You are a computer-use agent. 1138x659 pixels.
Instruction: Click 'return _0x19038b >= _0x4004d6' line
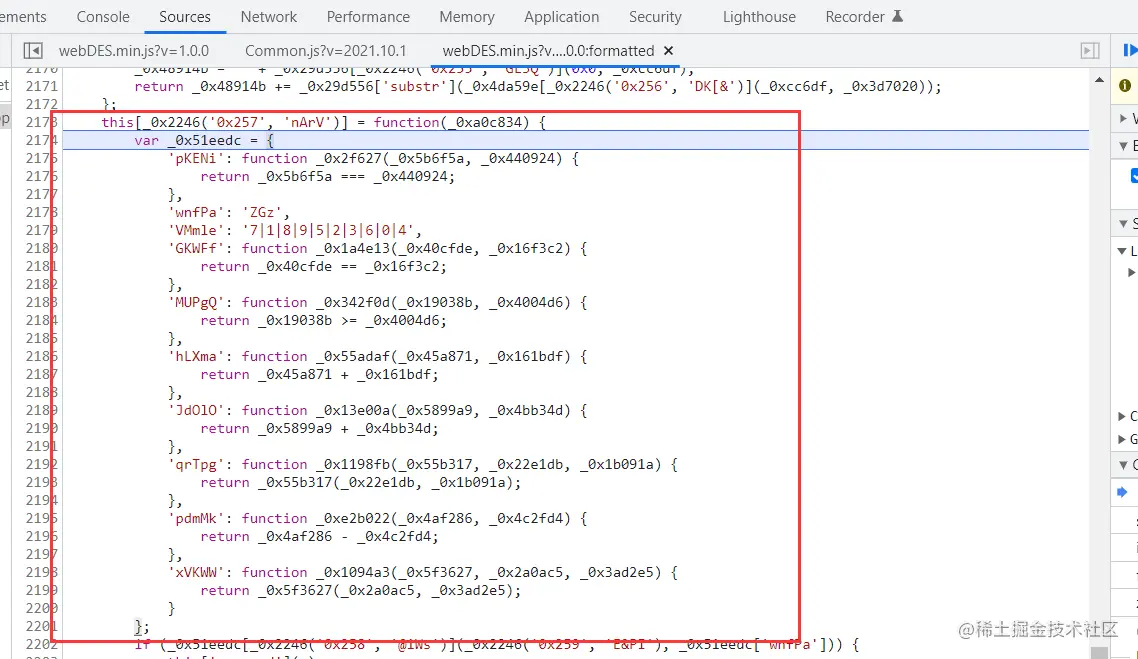[323, 321]
